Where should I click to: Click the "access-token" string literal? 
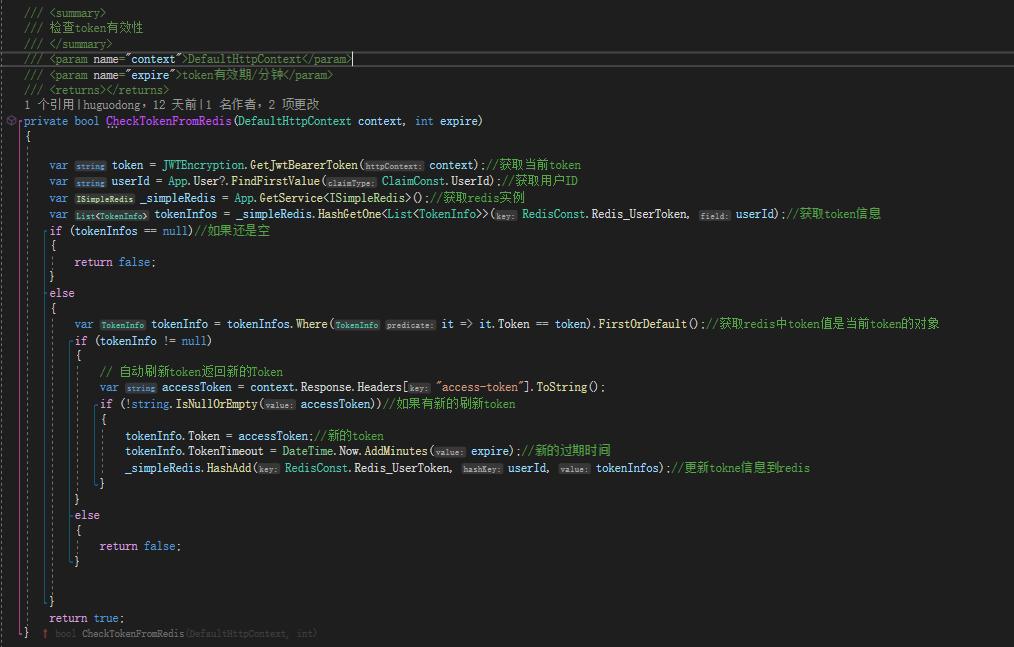tap(483, 387)
